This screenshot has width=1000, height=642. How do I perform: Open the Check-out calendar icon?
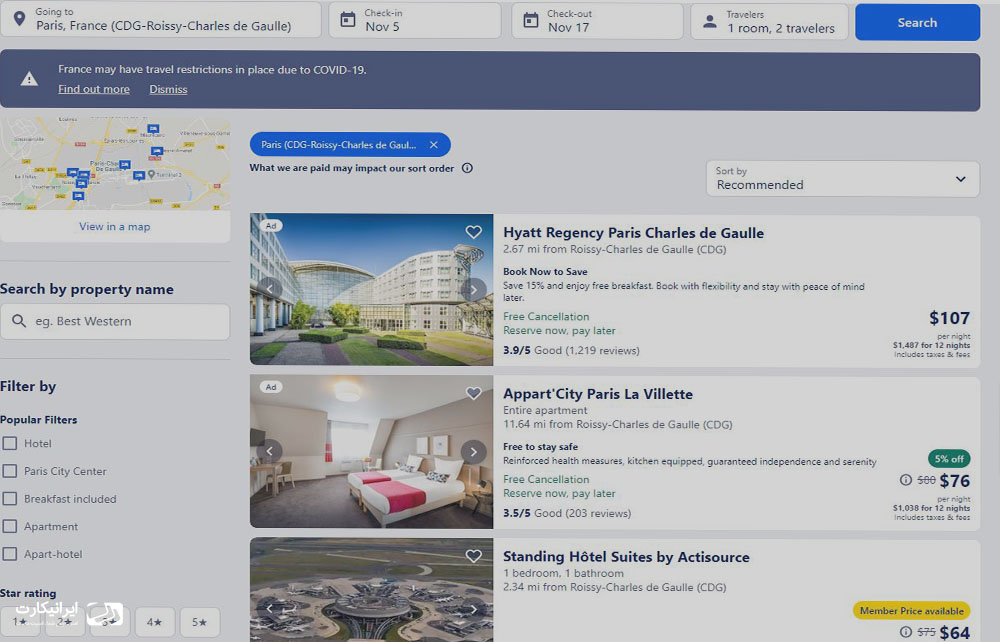pos(531,20)
